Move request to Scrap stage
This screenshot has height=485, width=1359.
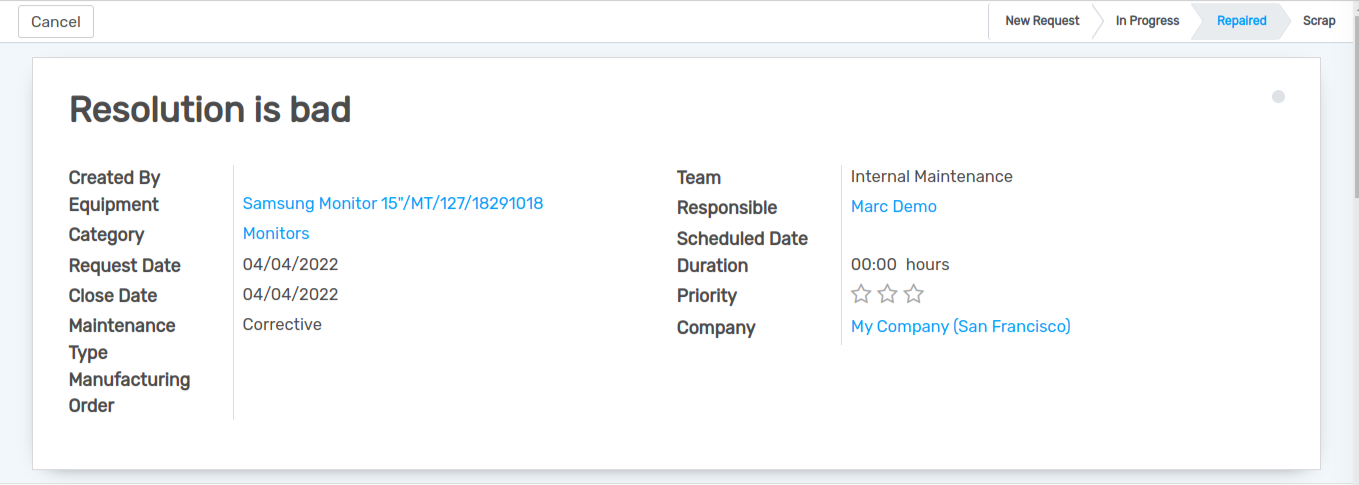click(x=1318, y=21)
